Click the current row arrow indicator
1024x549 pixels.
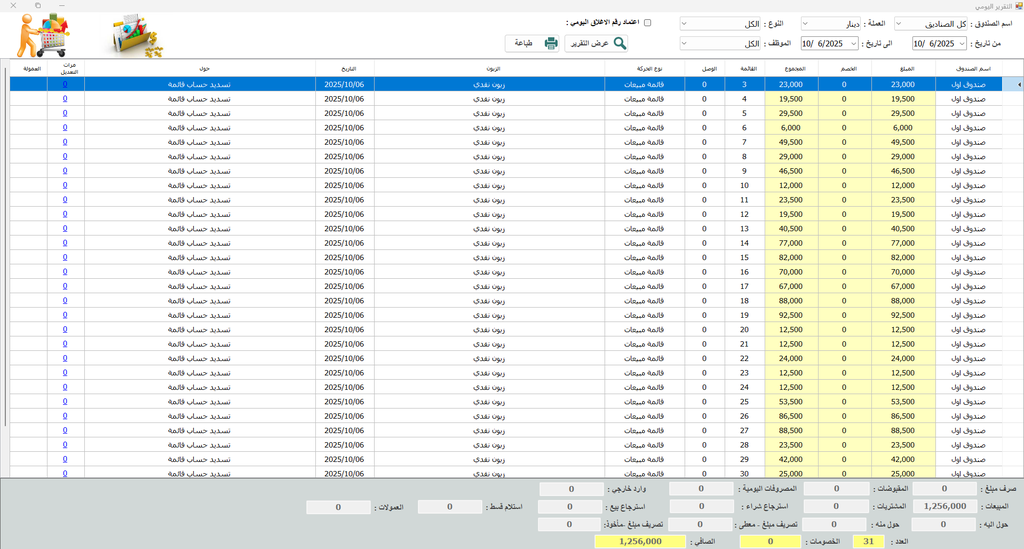(1018, 85)
